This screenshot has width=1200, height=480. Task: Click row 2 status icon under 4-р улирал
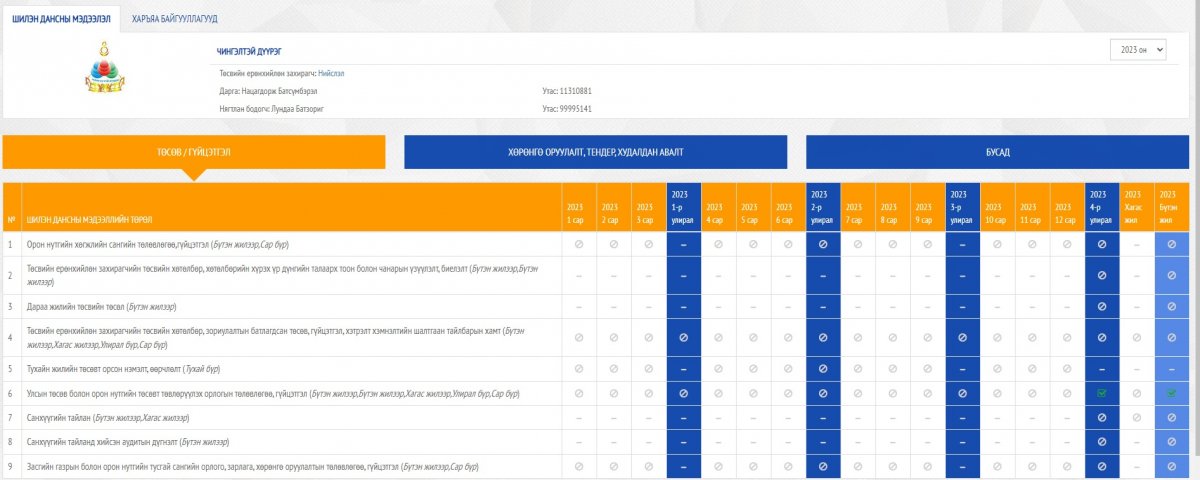point(1102,275)
